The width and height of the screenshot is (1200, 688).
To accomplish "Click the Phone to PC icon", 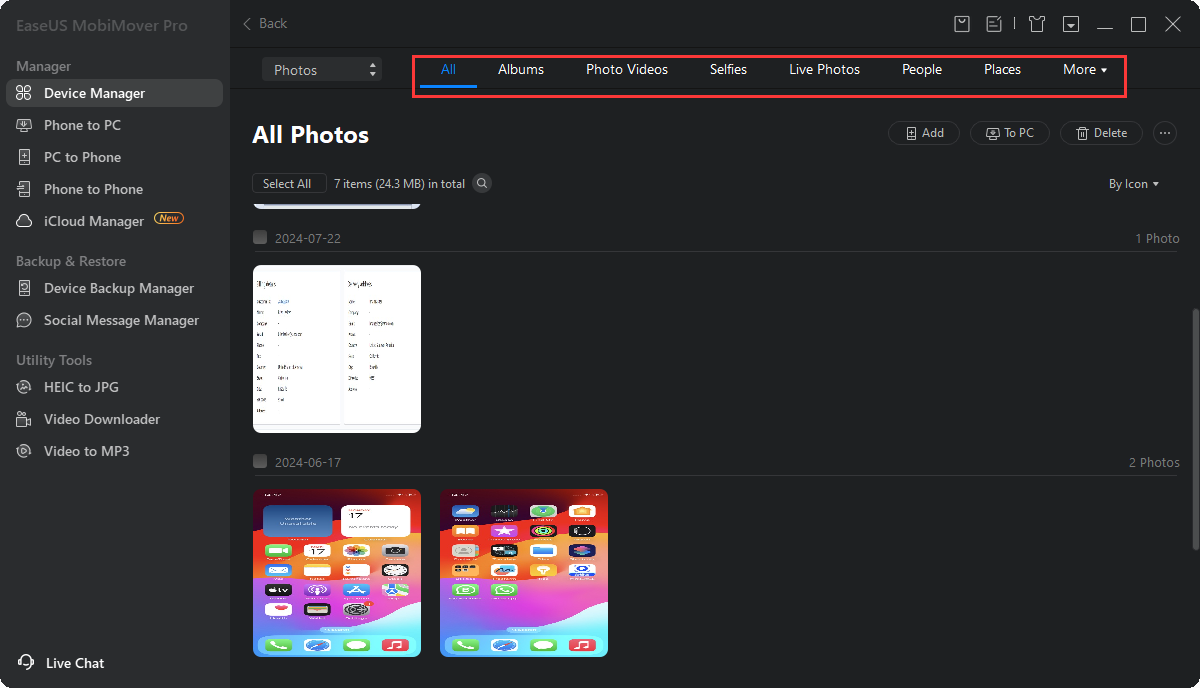I will [24, 125].
